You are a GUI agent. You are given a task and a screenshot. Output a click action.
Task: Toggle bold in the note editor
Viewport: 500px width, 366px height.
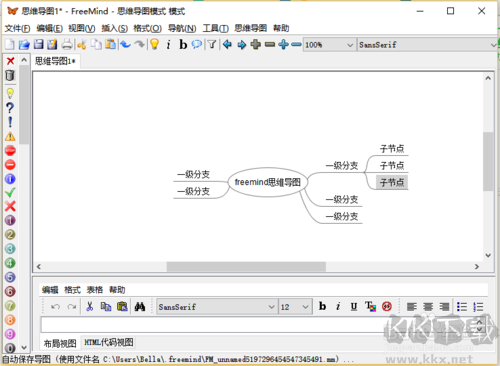(322, 306)
